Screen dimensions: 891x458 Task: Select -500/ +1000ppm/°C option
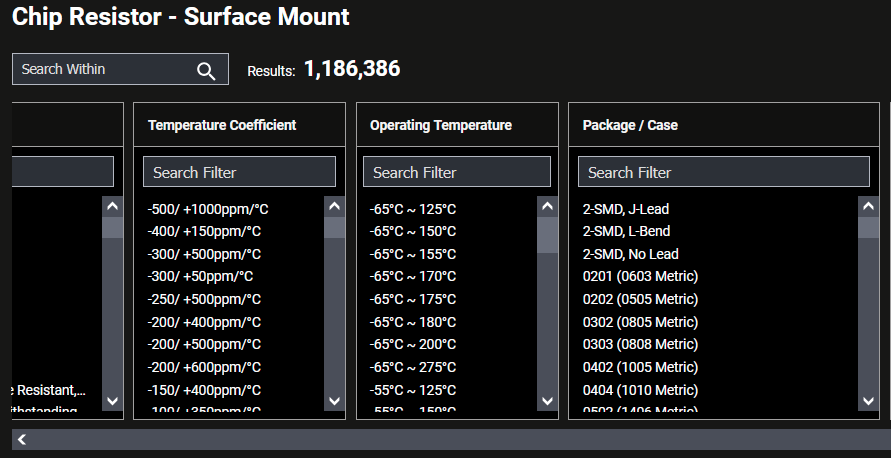pos(208,209)
